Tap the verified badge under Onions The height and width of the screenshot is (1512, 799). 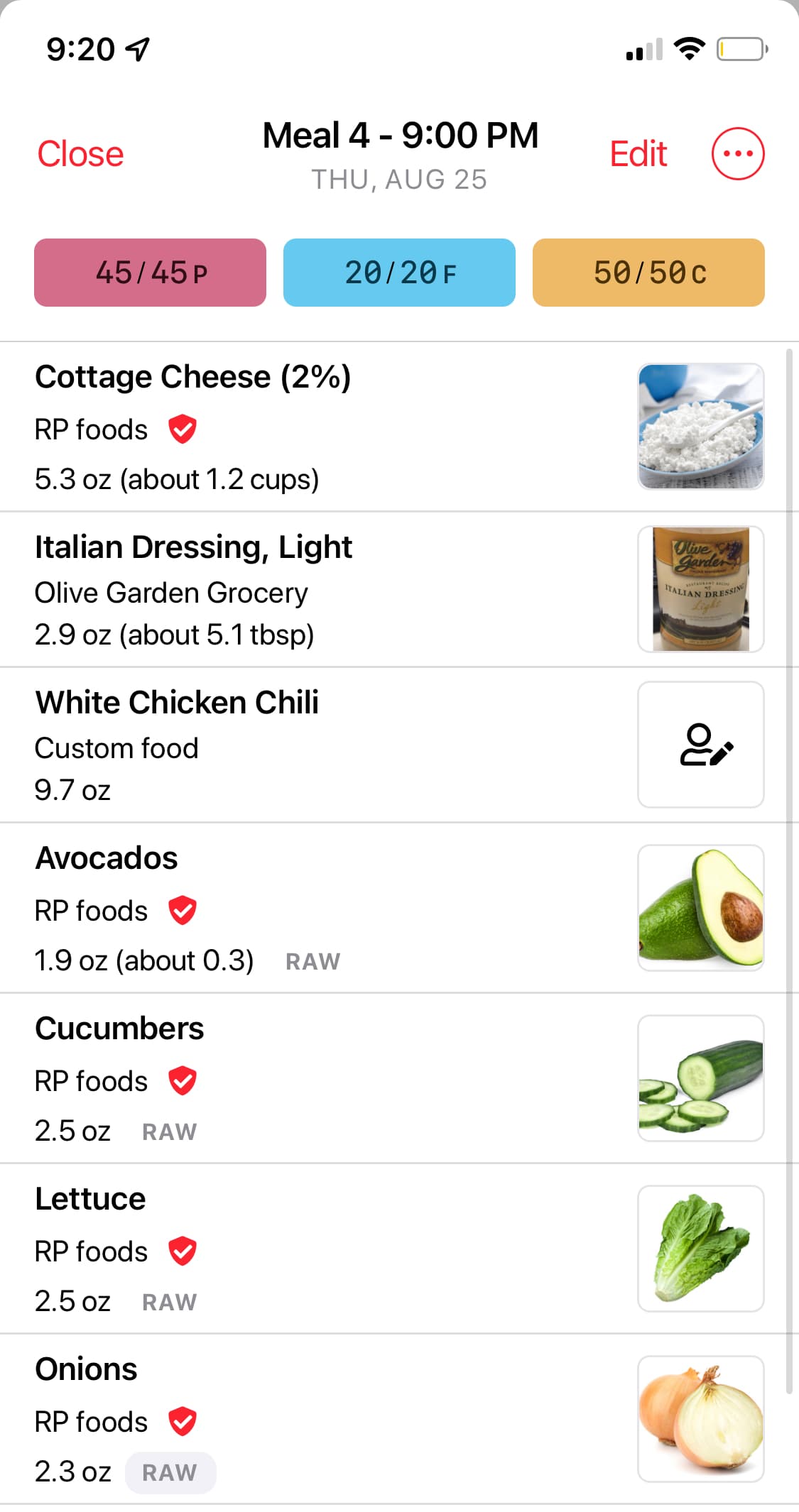click(x=183, y=1422)
